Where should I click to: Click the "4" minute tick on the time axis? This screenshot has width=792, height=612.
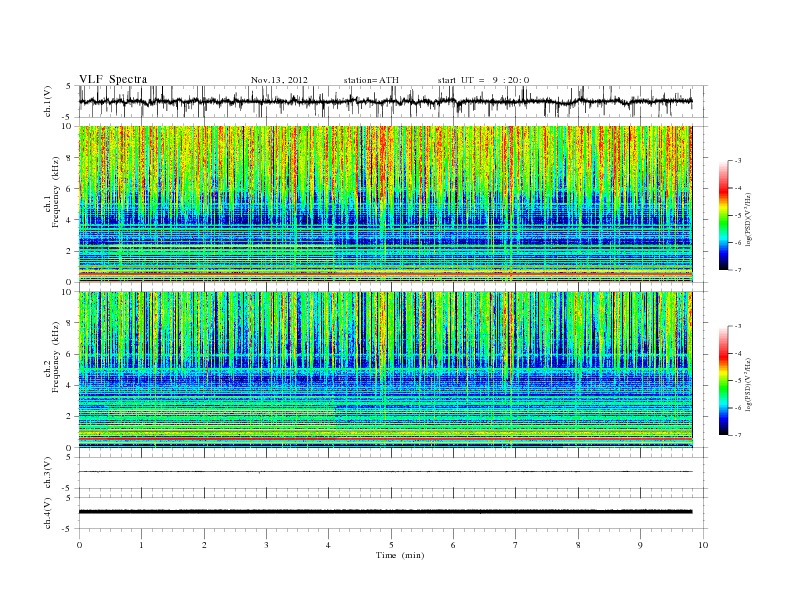[x=329, y=545]
